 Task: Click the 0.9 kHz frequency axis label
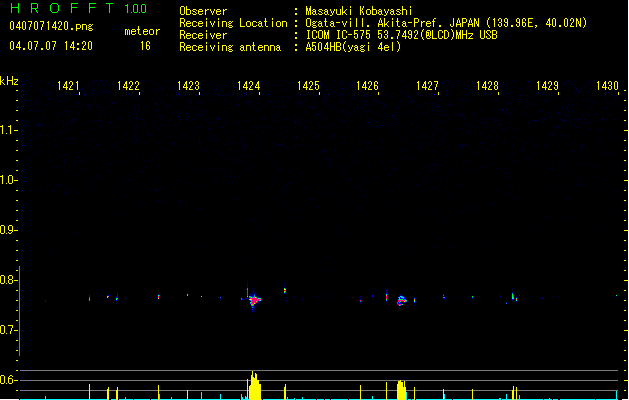tap(8, 230)
